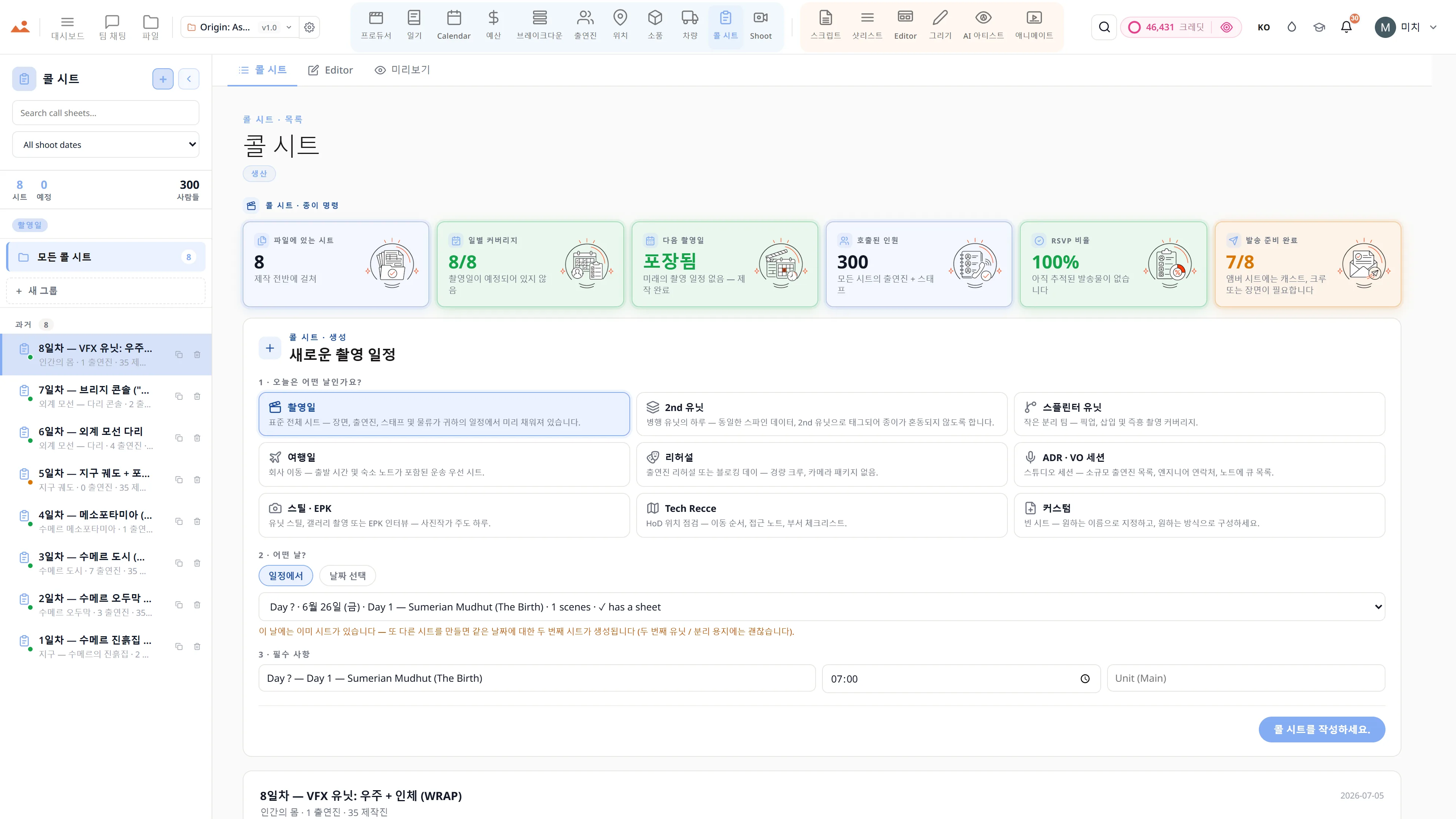The height and width of the screenshot is (819, 1456).
Task: Switch to the 미리보기 preview tab
Action: click(x=402, y=70)
